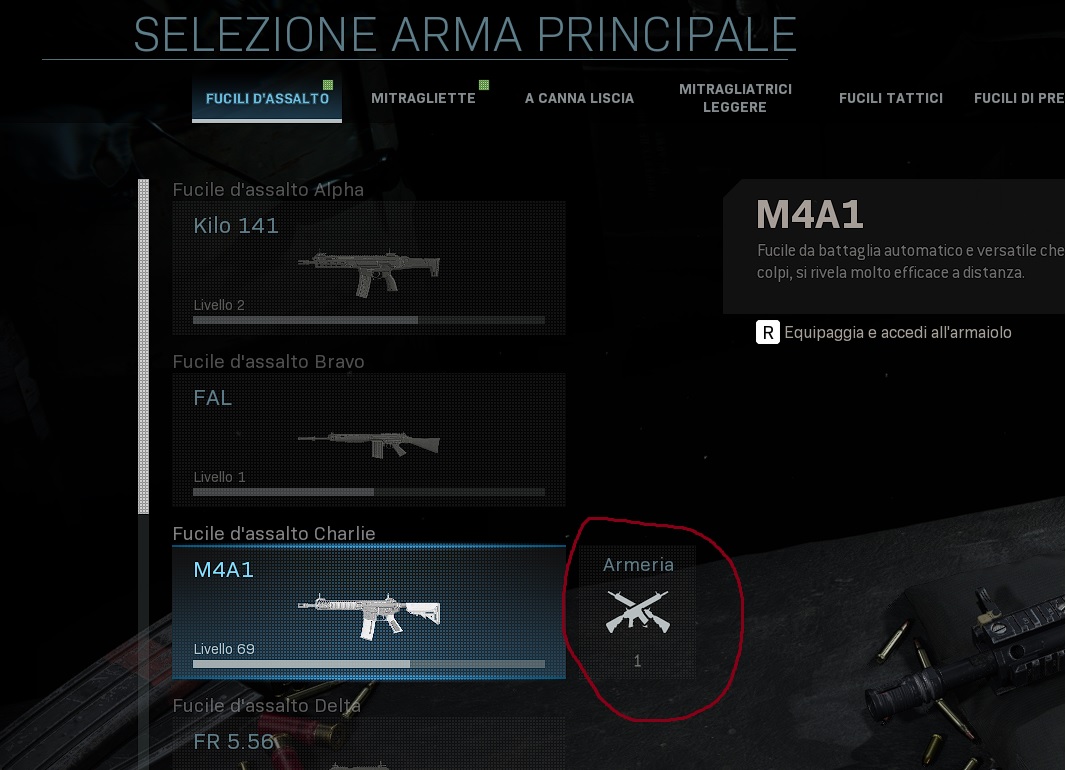Viewport: 1066px width, 770px height.
Task: Open the Armeria crossed rifles icon
Action: tap(638, 612)
